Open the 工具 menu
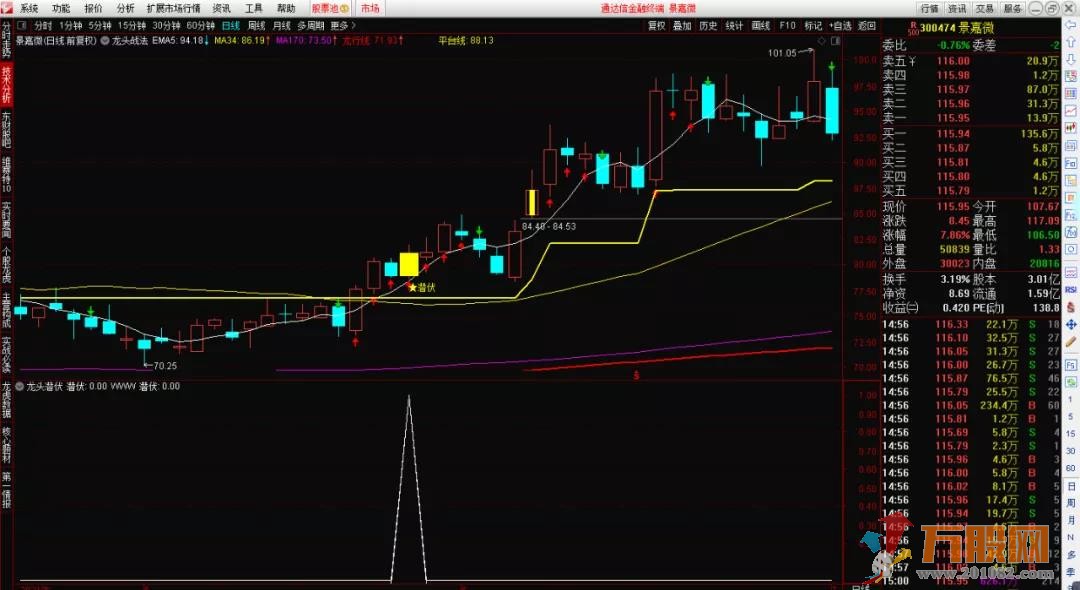The width and height of the screenshot is (1080, 590). (253, 8)
